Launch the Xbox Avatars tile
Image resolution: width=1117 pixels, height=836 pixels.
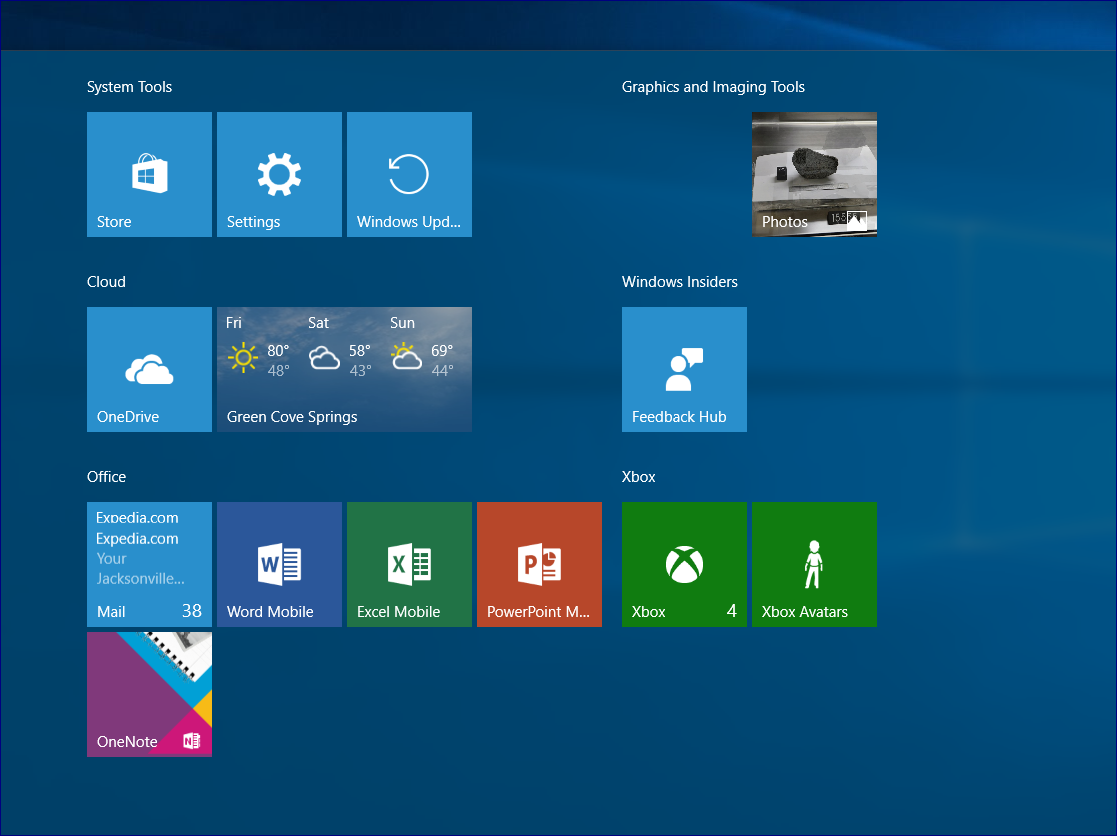pos(814,564)
